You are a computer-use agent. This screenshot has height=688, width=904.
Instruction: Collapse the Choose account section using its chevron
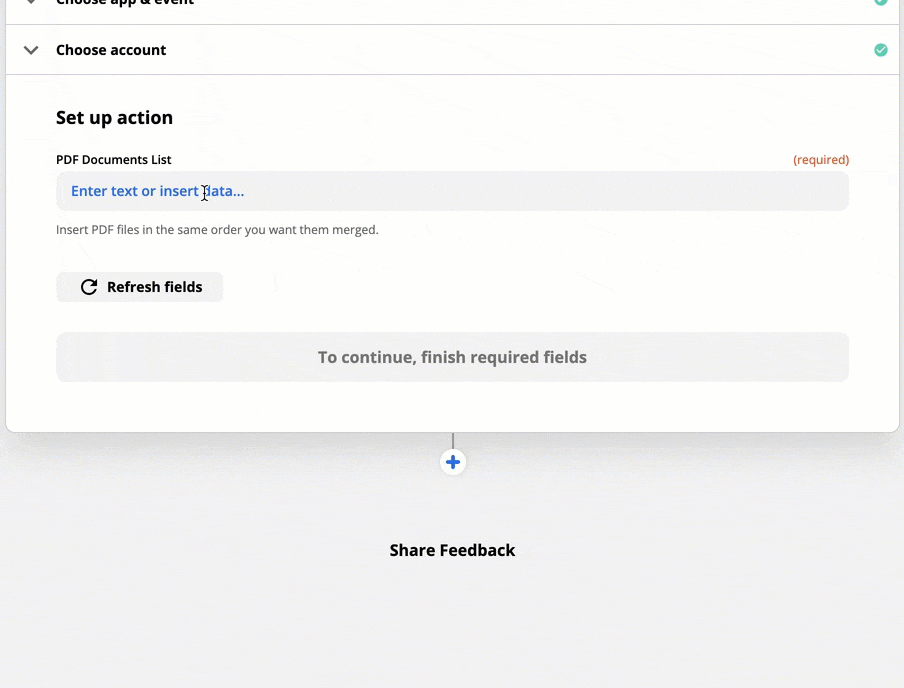(31, 50)
